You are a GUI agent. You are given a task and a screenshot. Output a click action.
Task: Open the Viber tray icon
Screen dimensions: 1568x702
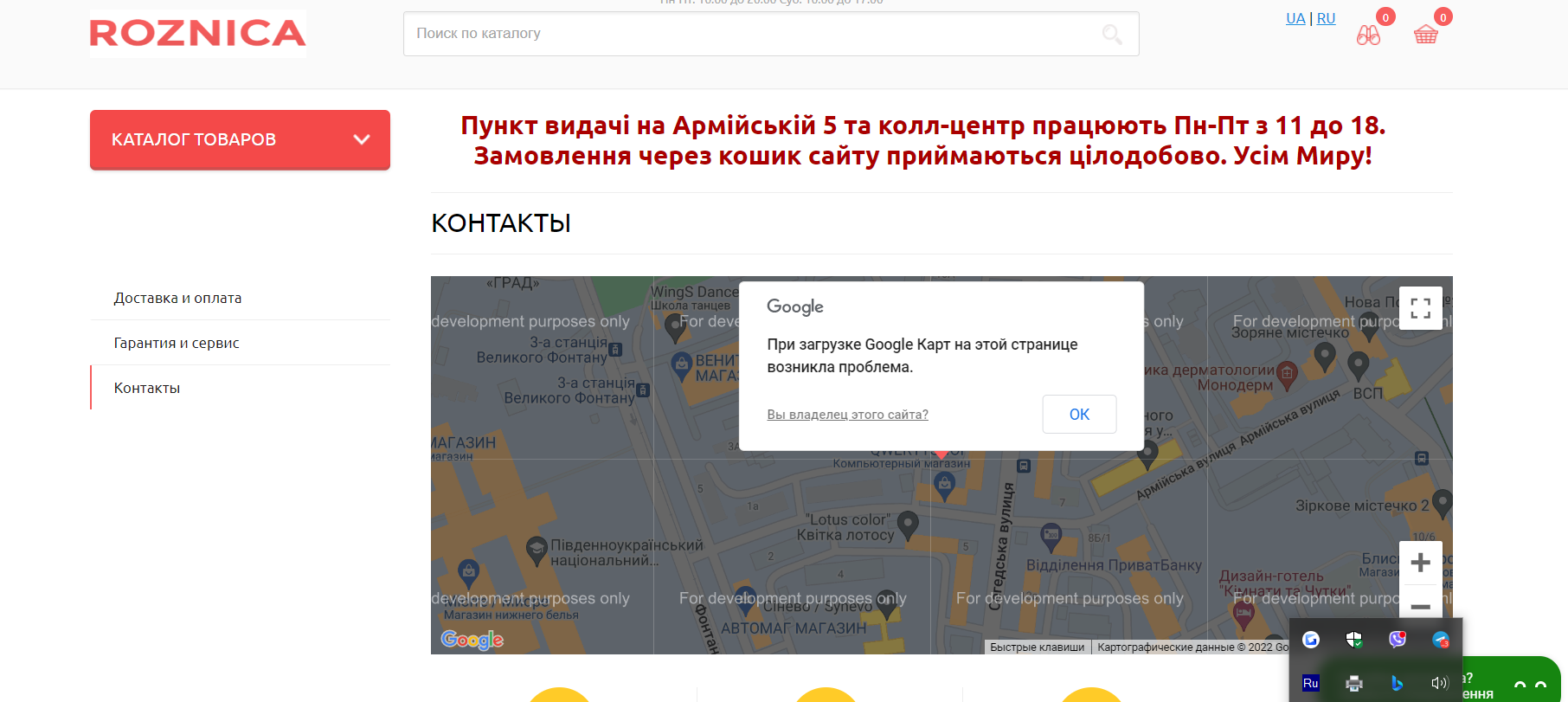[x=1398, y=640]
